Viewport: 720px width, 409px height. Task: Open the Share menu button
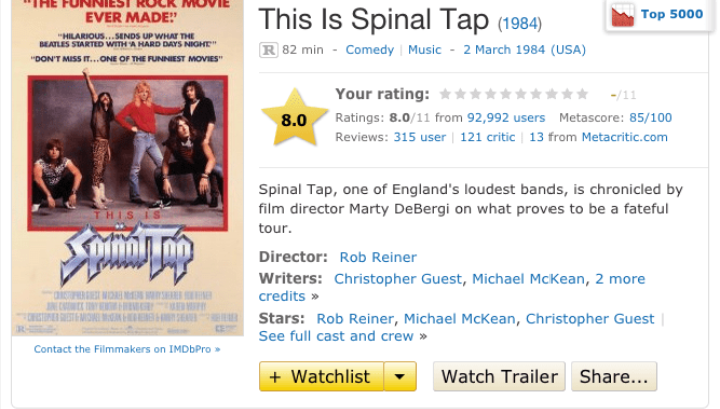(x=613, y=377)
